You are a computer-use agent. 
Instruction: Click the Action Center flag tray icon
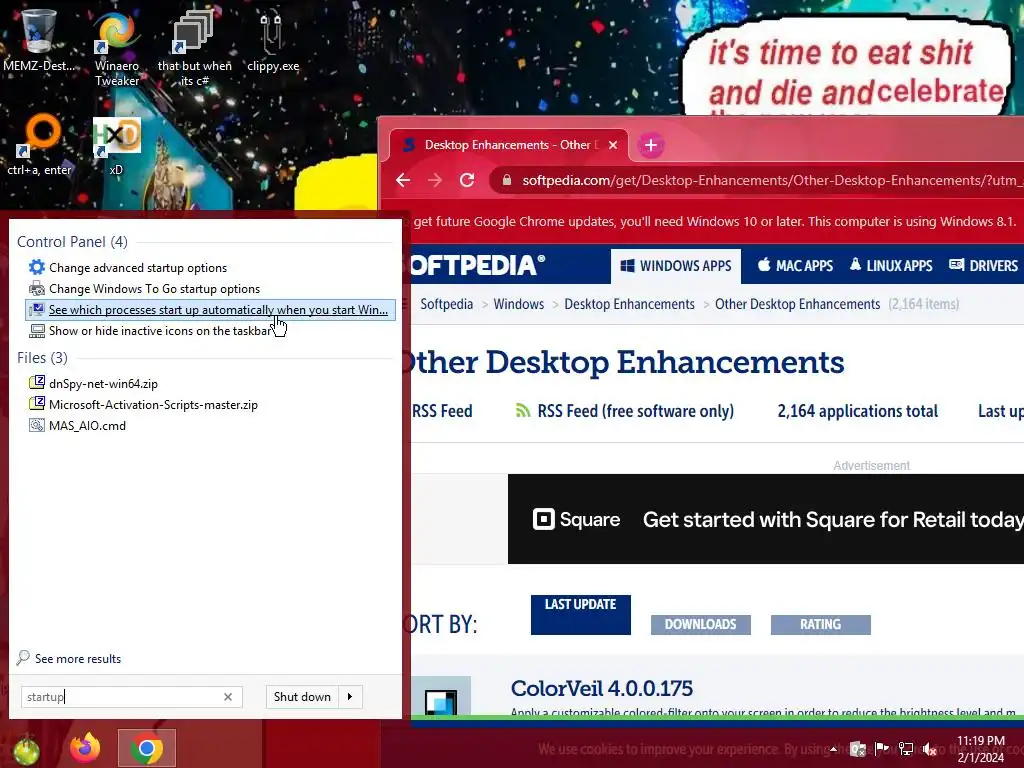pos(882,748)
